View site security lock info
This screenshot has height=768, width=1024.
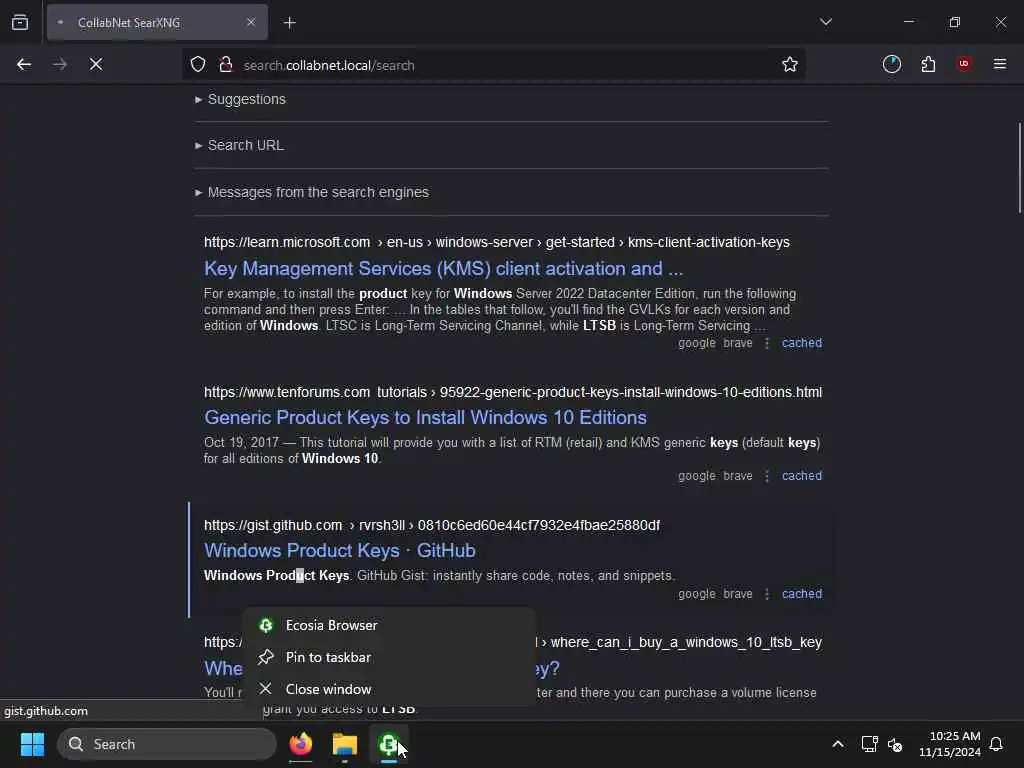click(226, 64)
